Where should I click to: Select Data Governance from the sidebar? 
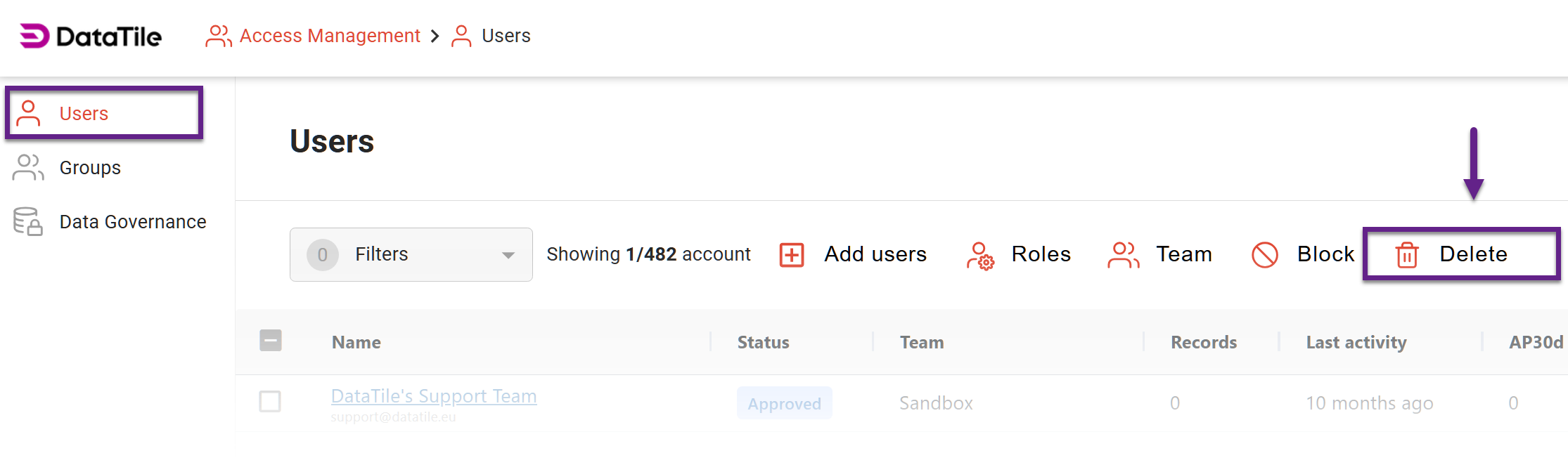133,221
